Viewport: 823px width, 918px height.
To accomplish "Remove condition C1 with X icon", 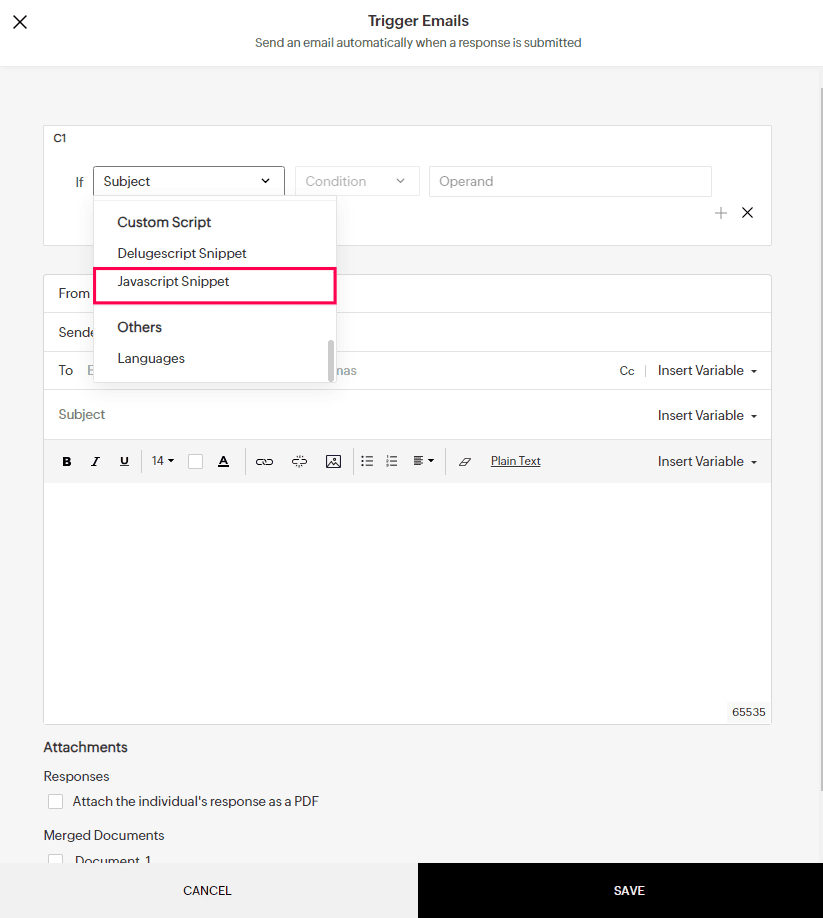I will coord(747,213).
